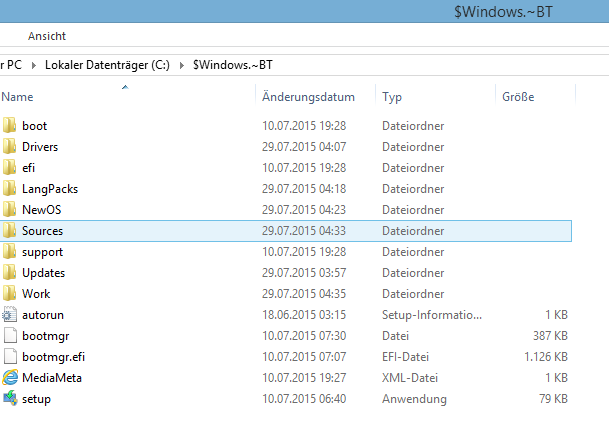Click the size "1.126 KB" of bootmgr.efi
The image size is (609, 447).
pyautogui.click(x=546, y=357)
